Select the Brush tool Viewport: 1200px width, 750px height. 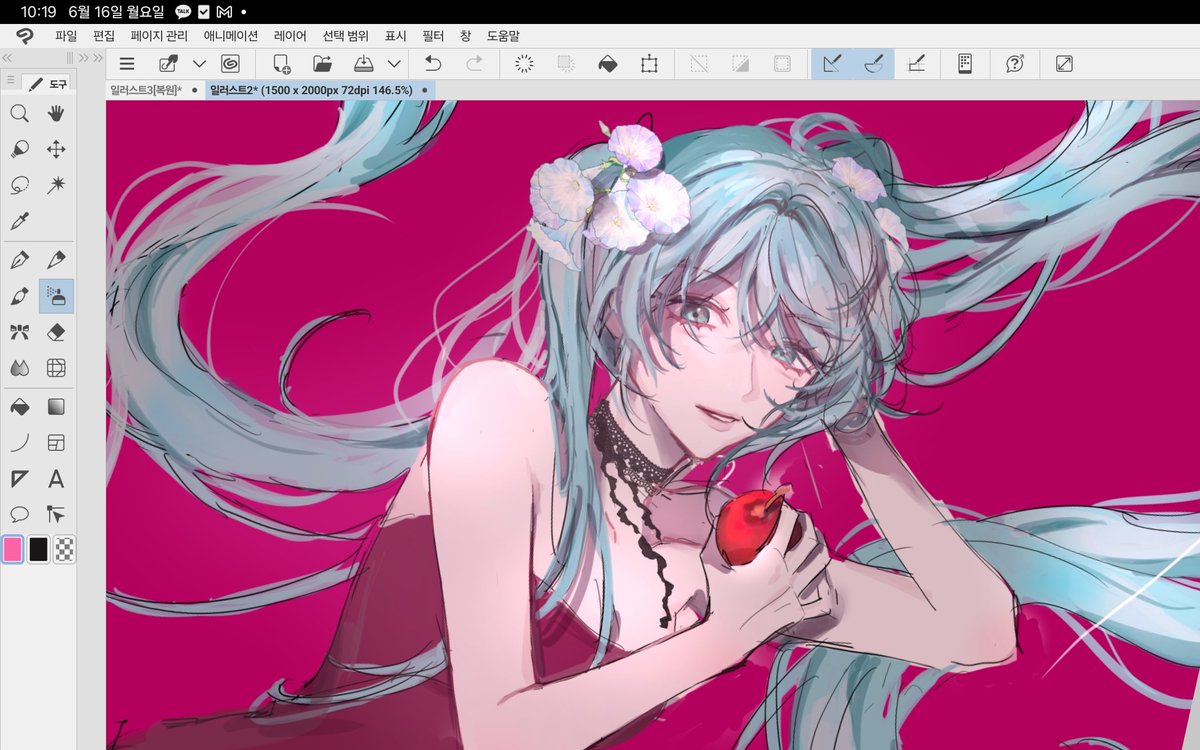[x=19, y=297]
